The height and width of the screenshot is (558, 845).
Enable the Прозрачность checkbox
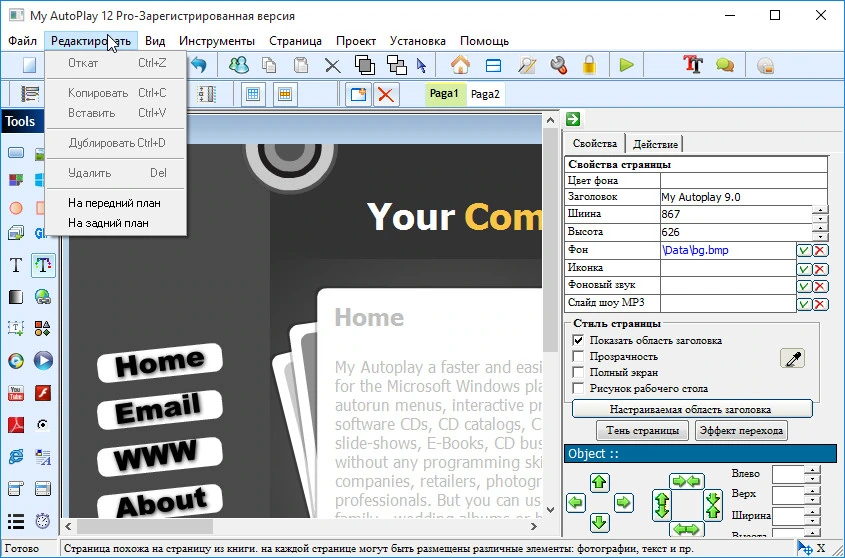(x=578, y=356)
